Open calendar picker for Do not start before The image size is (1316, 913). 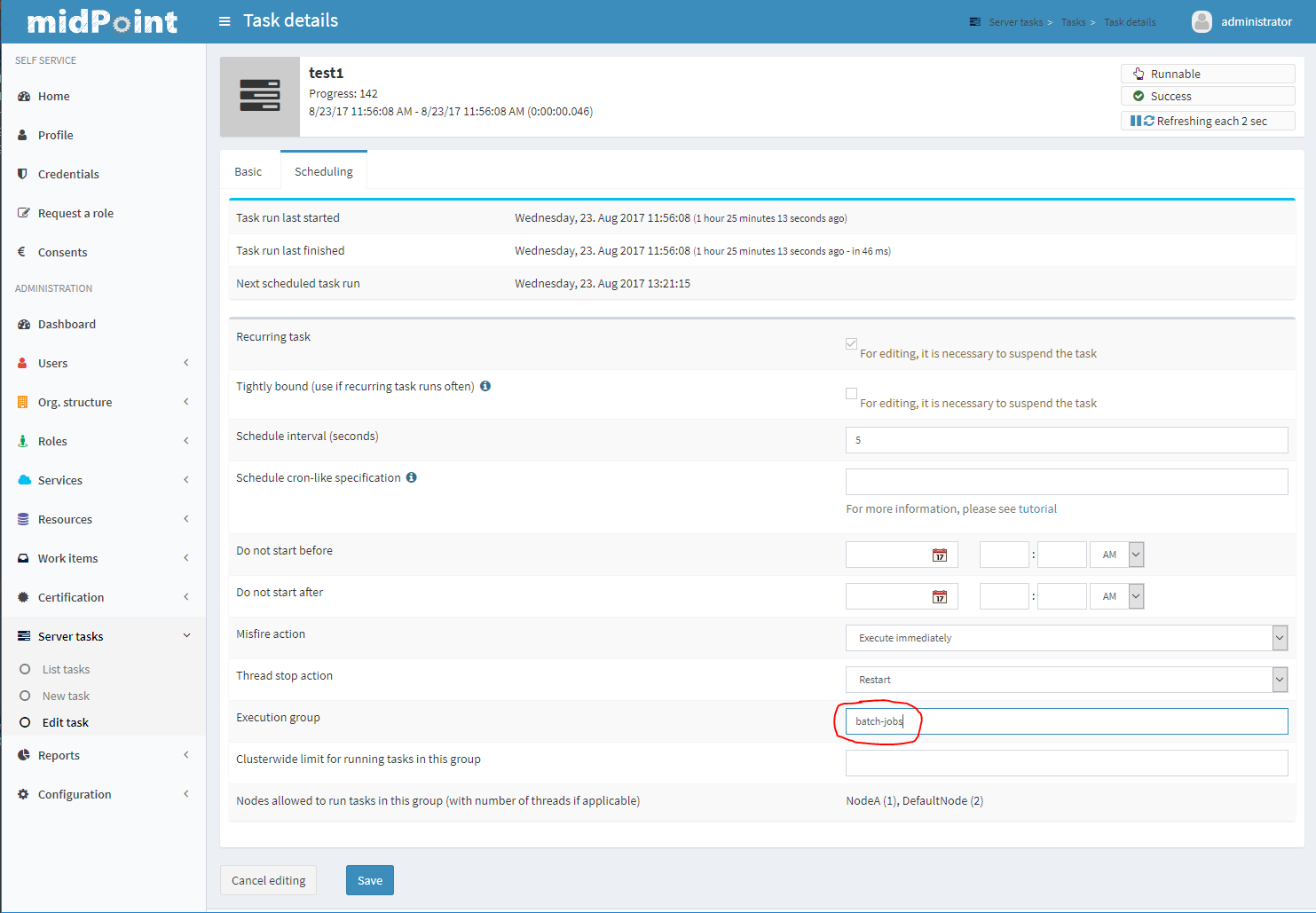939,555
